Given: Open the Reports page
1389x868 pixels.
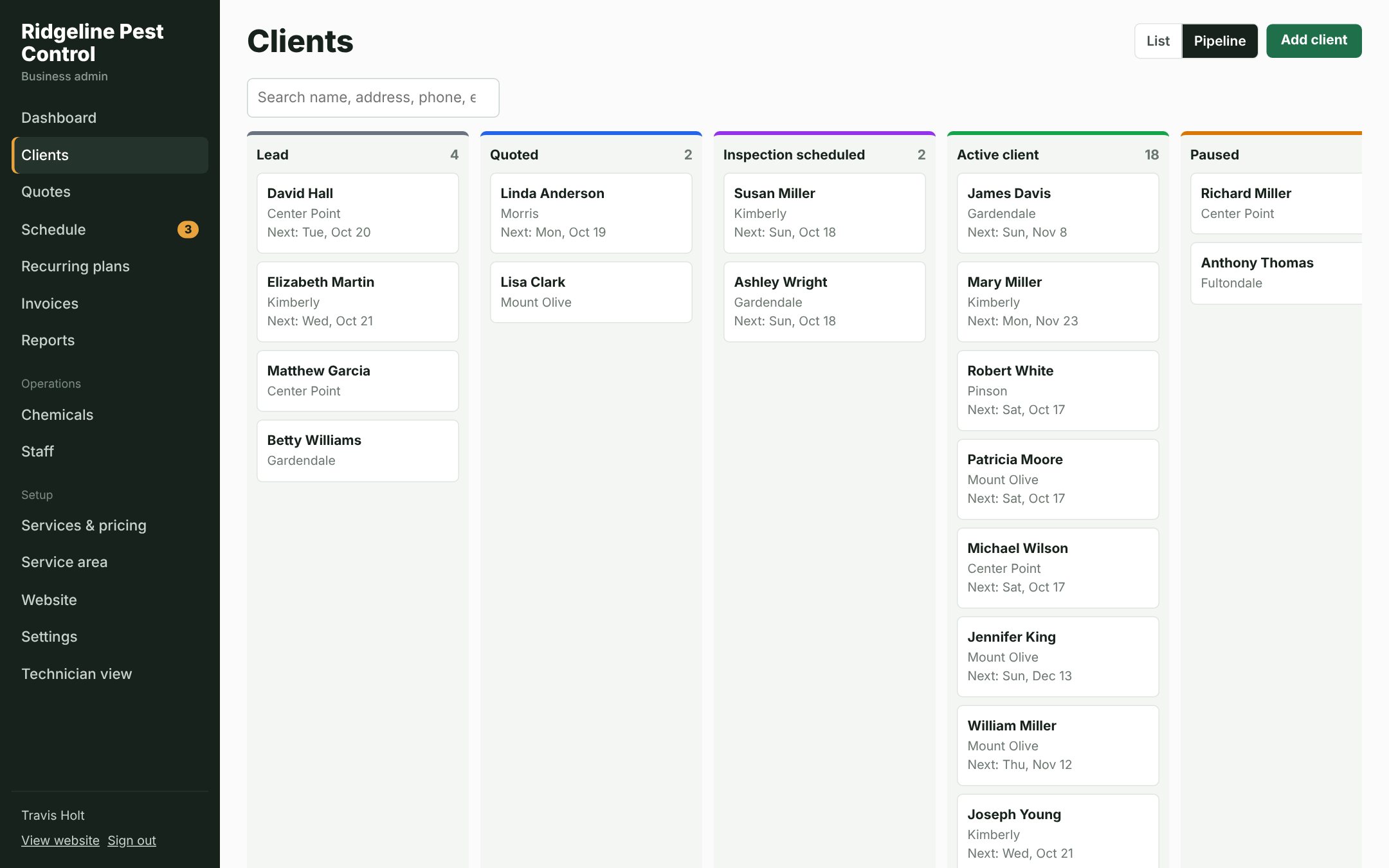Looking at the screenshot, I should click(109, 340).
